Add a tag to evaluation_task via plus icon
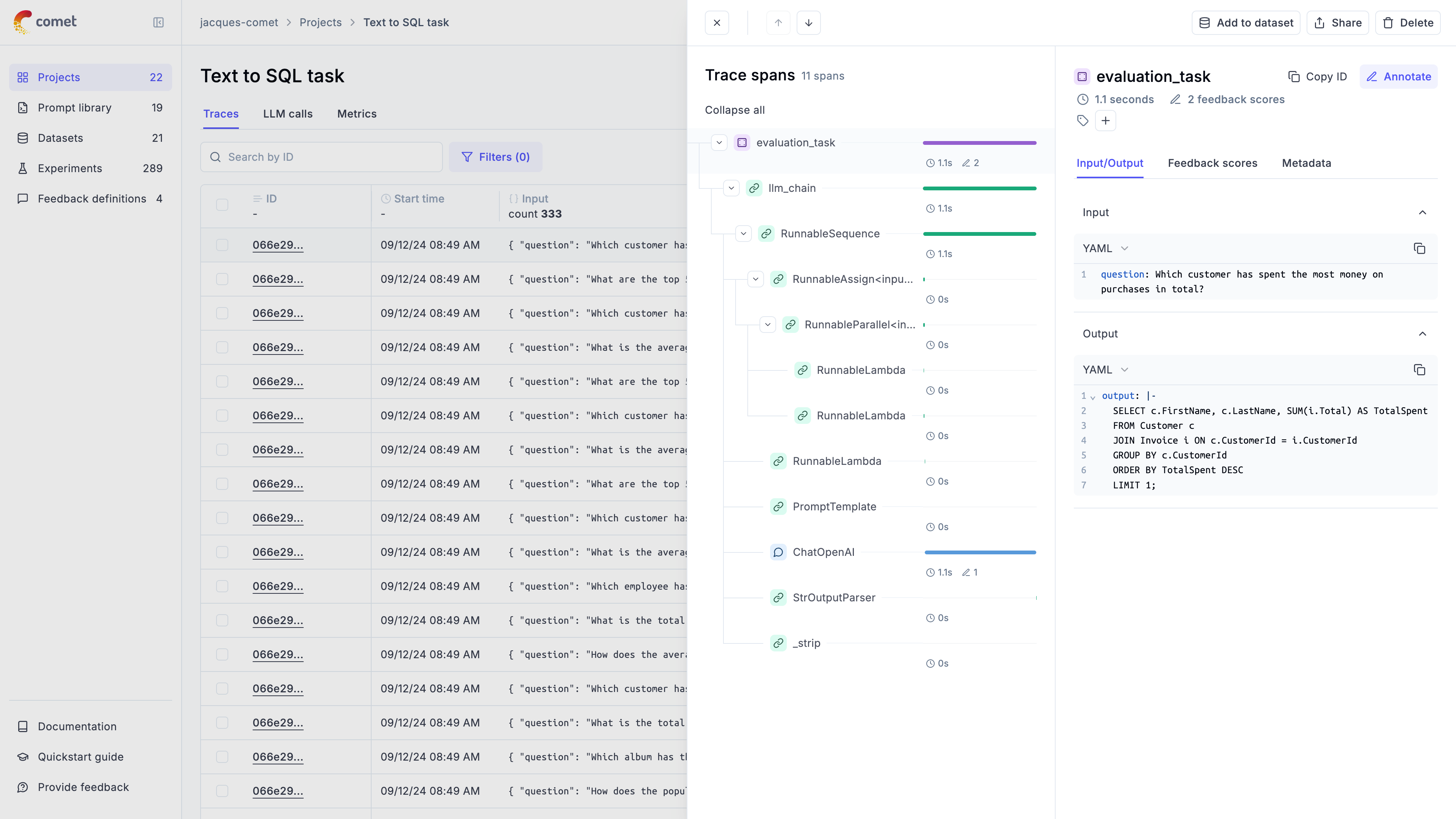 (1106, 121)
